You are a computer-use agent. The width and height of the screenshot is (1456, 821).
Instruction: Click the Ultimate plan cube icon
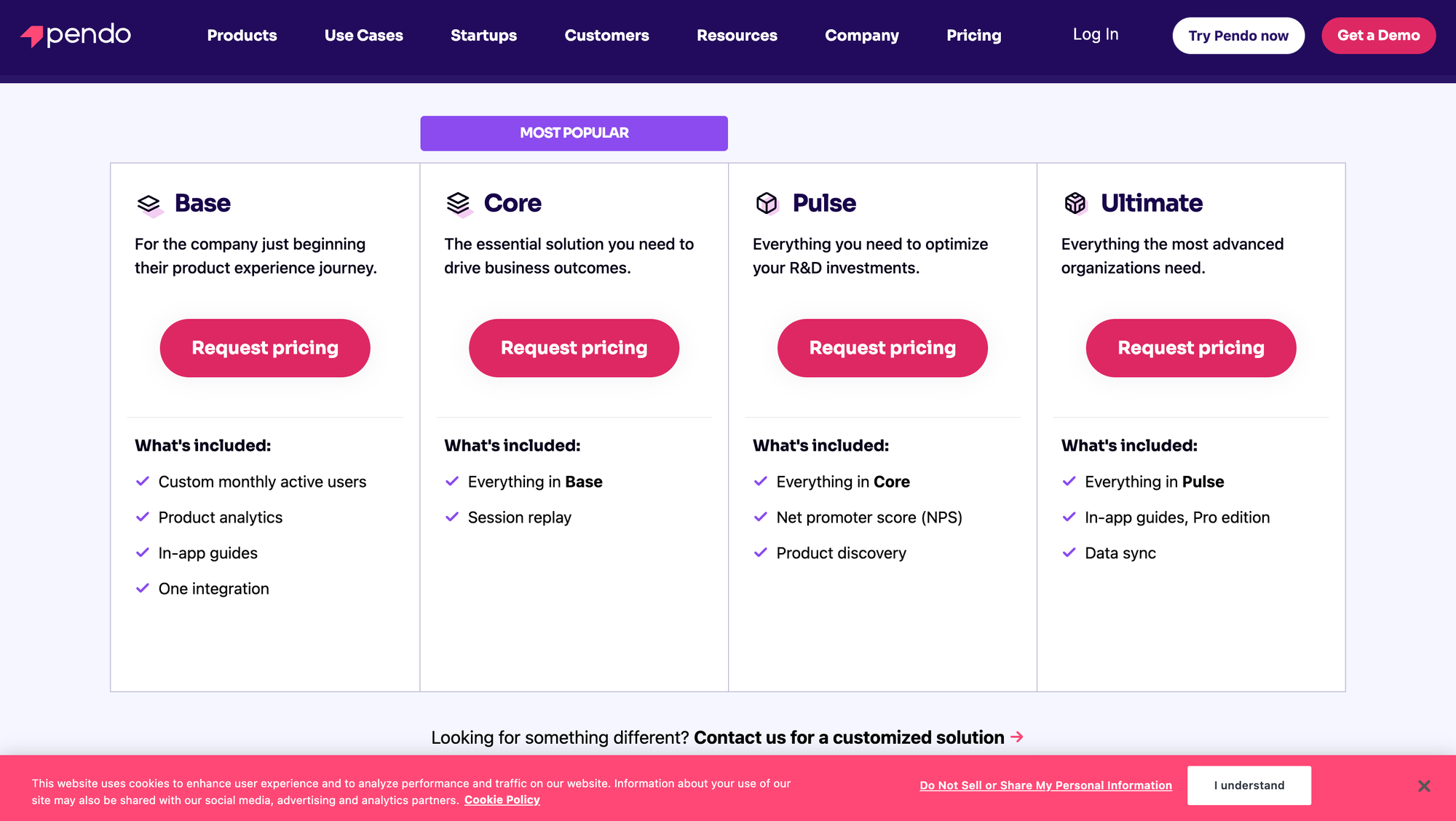(1075, 203)
